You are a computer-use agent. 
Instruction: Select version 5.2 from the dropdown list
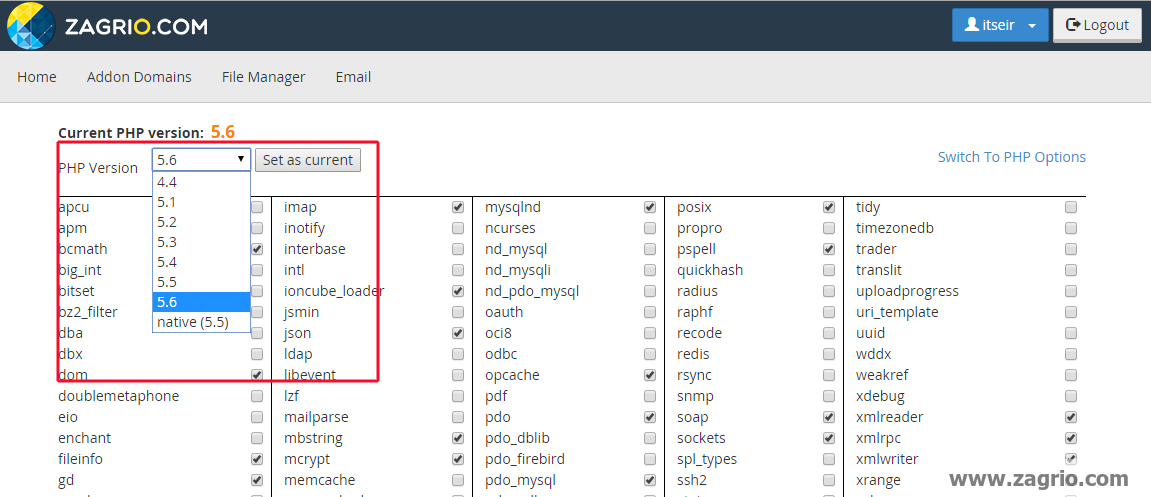[201, 222]
